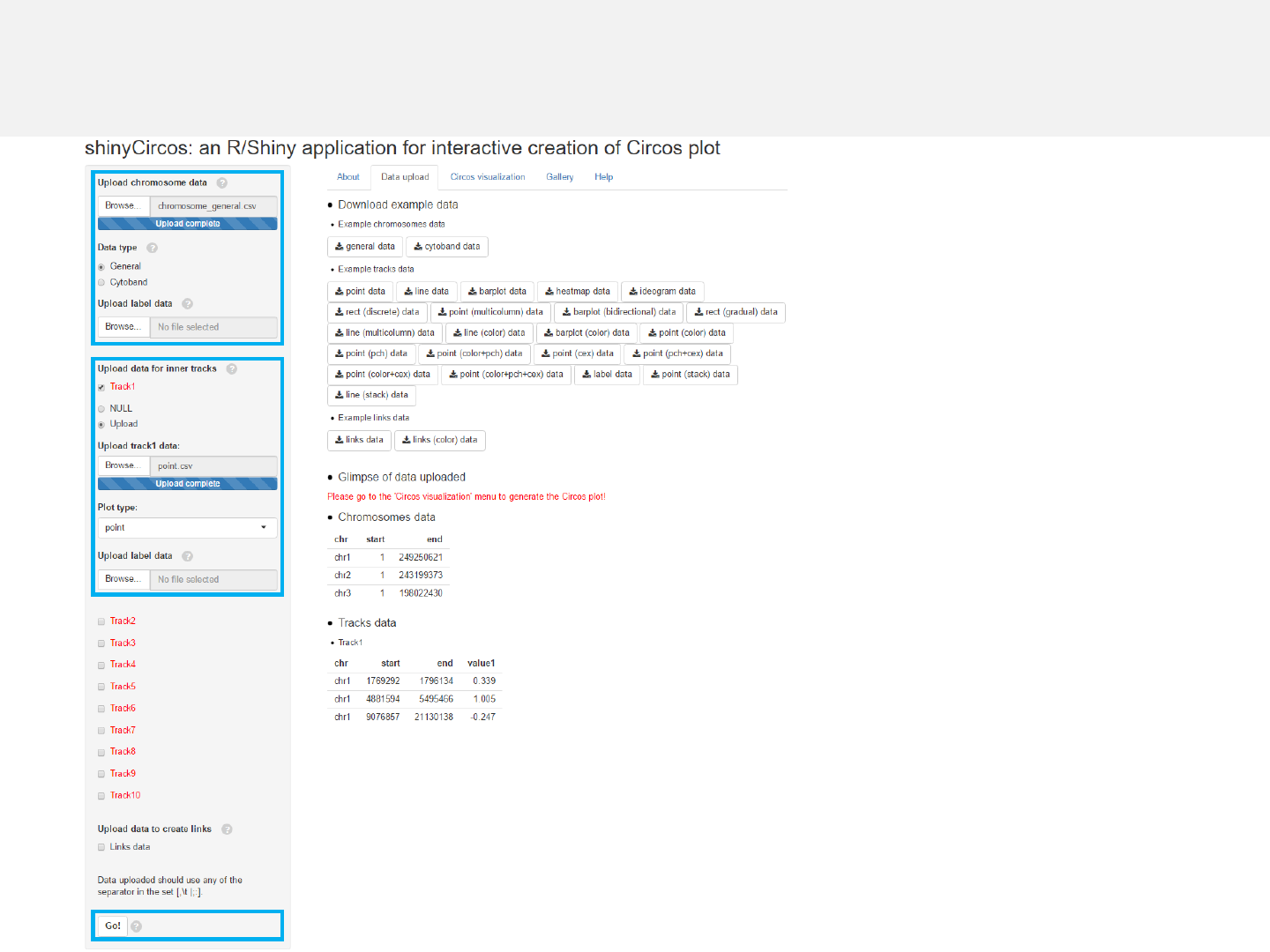Tick the Track6 checkbox

[101, 710]
